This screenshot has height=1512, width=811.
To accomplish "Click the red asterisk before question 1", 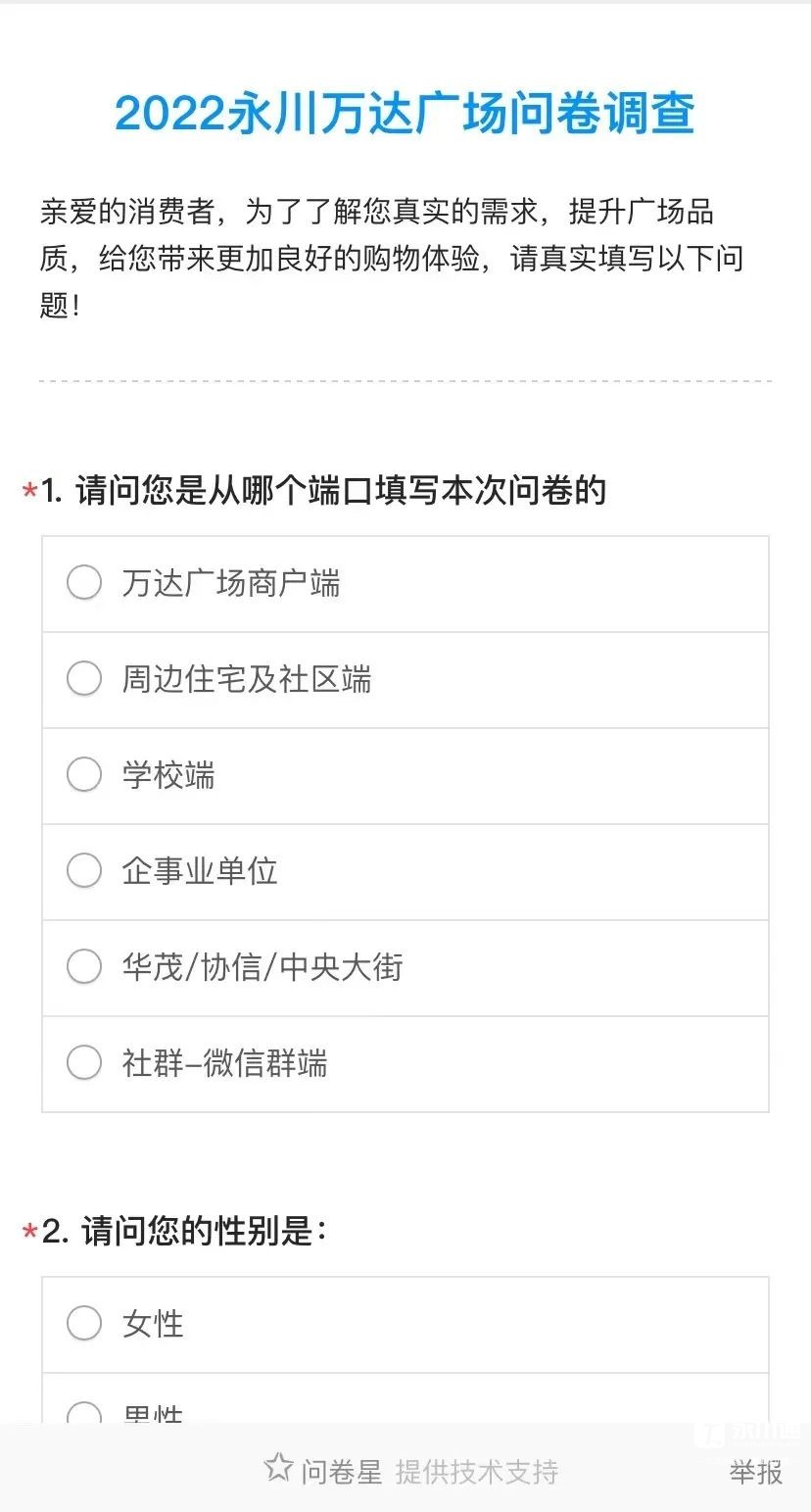I will 29,491.
